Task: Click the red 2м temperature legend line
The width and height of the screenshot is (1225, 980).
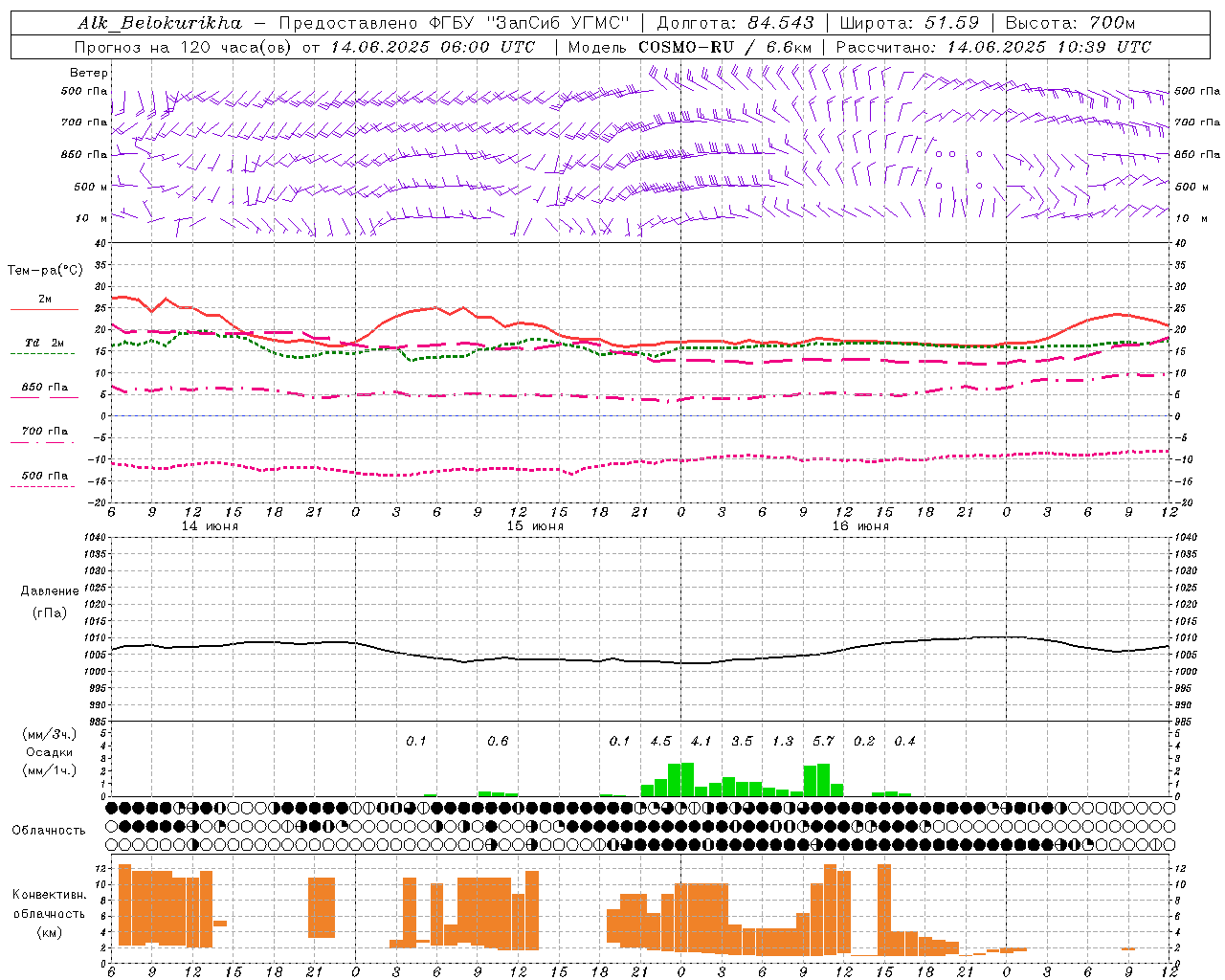Action: tap(44, 309)
